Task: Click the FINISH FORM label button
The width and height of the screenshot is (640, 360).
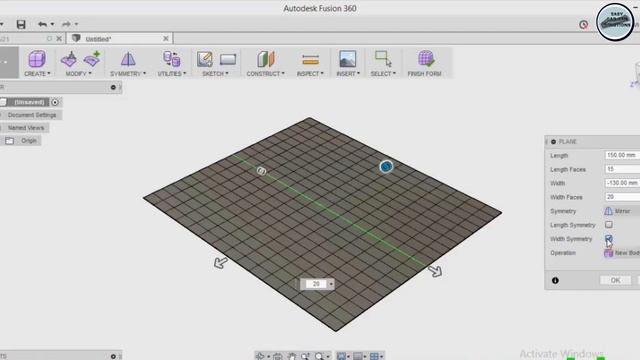Action: point(424,74)
